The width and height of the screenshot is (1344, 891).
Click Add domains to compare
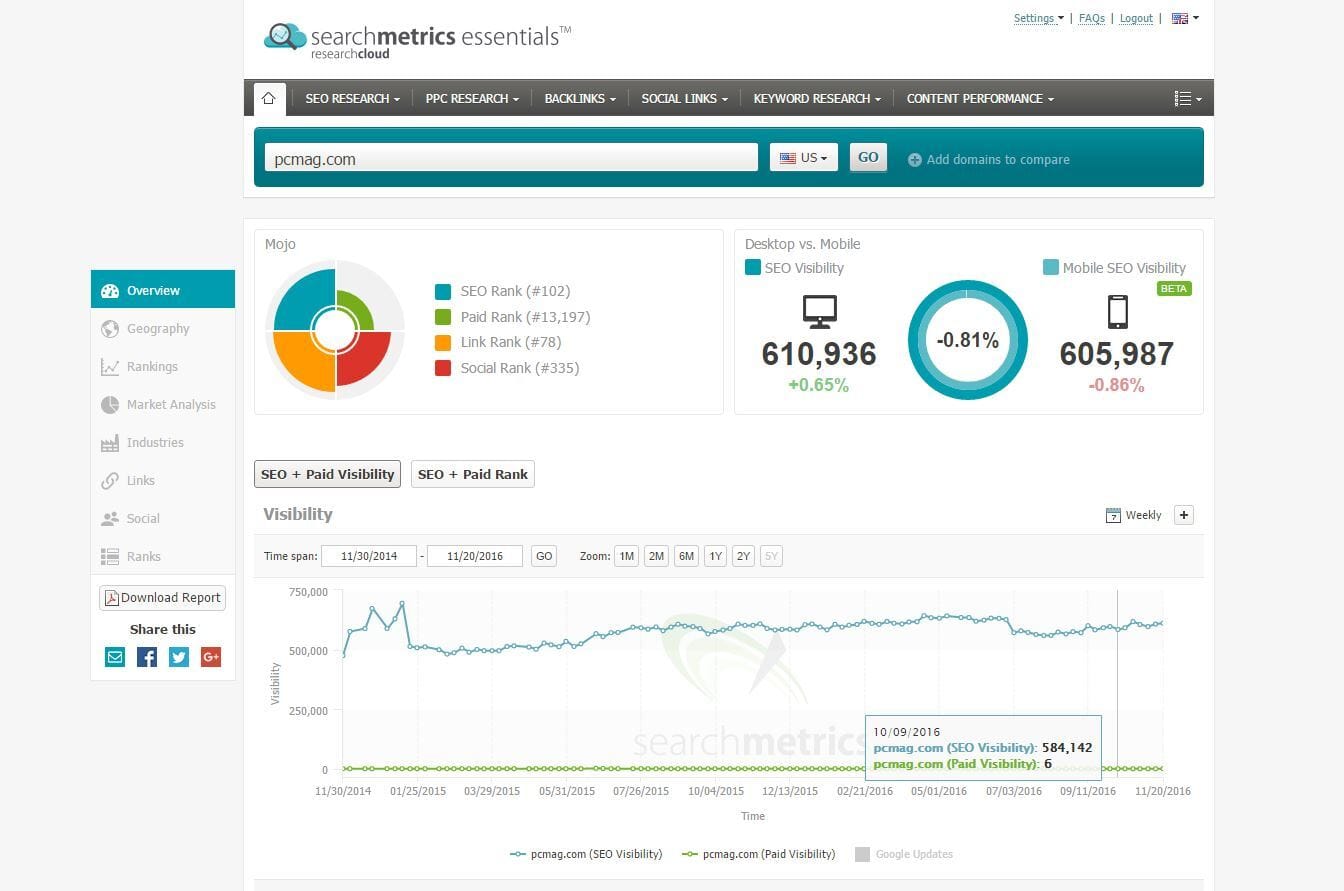coord(997,157)
